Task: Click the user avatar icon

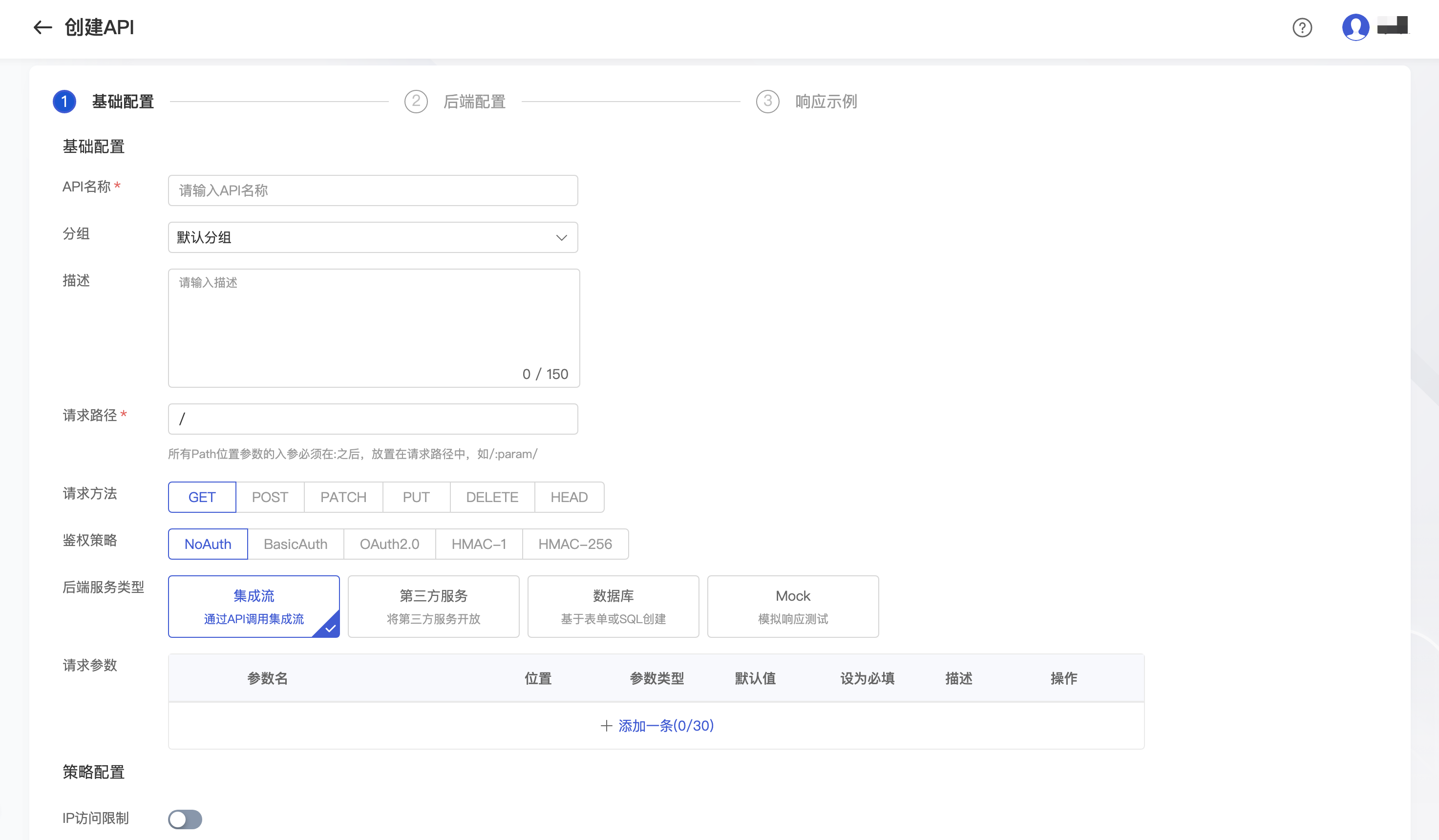Action: click(x=1355, y=27)
